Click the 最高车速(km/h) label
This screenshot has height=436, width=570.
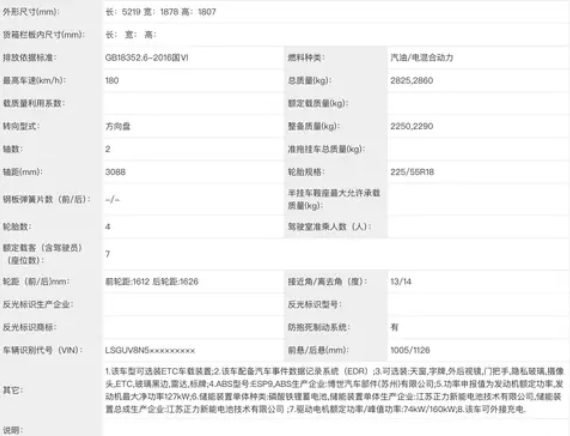[x=34, y=80]
